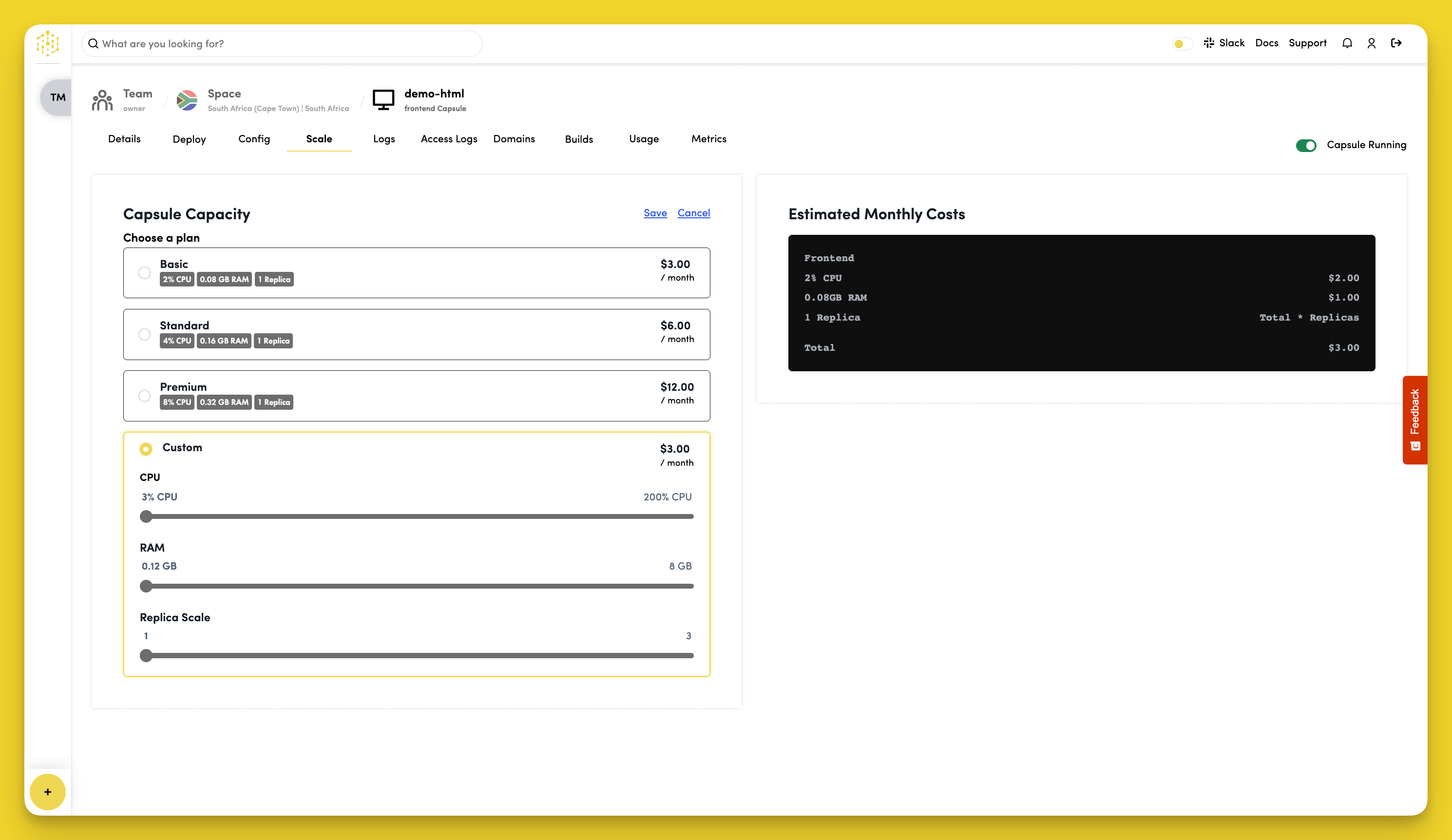The width and height of the screenshot is (1452, 840).
Task: Click the yellow plus add button
Action: click(47, 792)
